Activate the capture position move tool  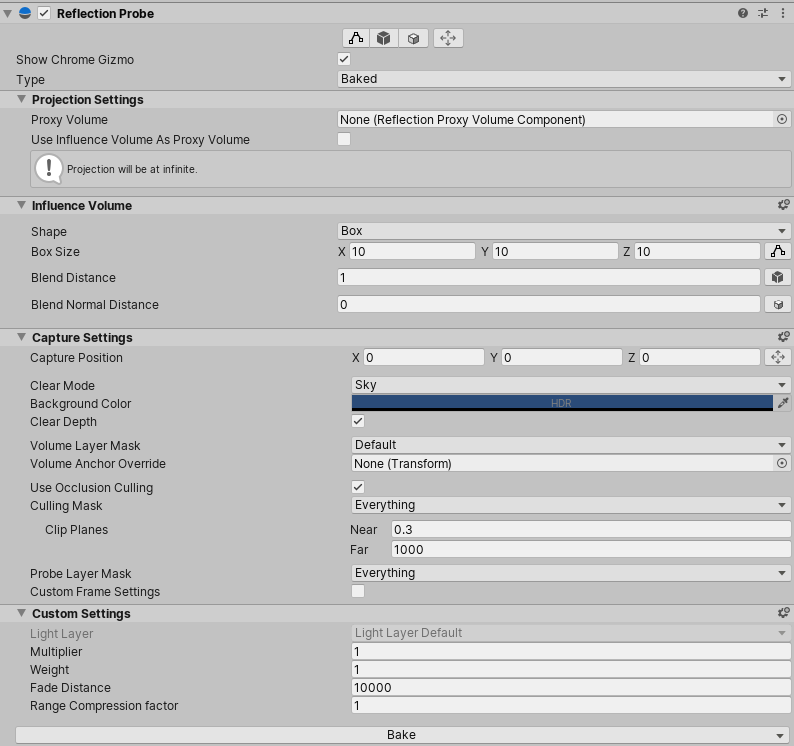click(x=448, y=38)
